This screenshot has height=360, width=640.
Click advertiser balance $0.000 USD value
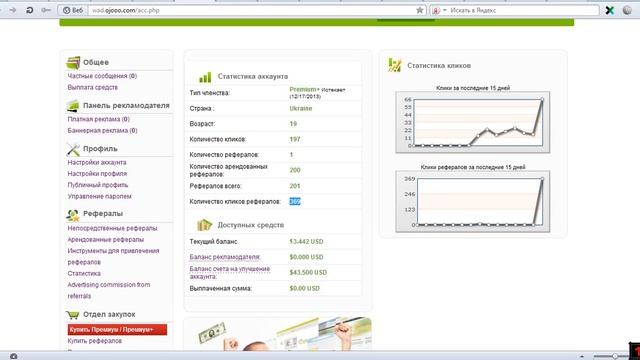pyautogui.click(x=306, y=257)
